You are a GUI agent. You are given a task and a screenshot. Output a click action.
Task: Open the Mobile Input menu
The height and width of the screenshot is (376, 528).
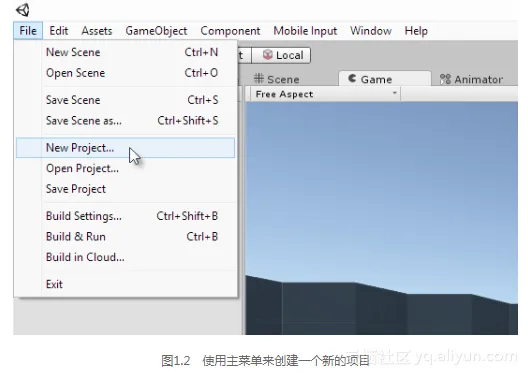[x=305, y=31]
